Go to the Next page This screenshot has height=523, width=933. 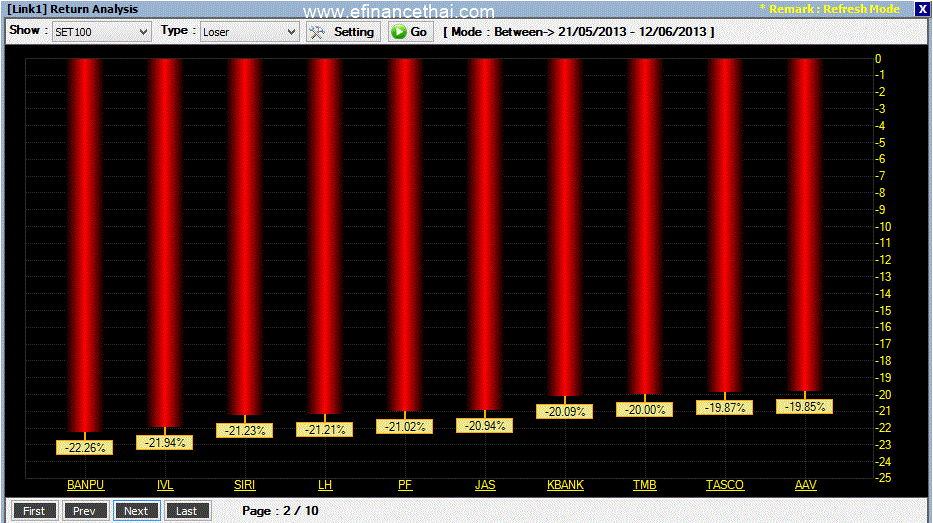[x=136, y=511]
